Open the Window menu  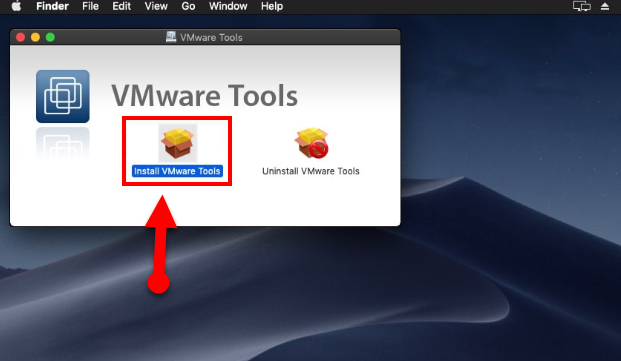point(228,6)
